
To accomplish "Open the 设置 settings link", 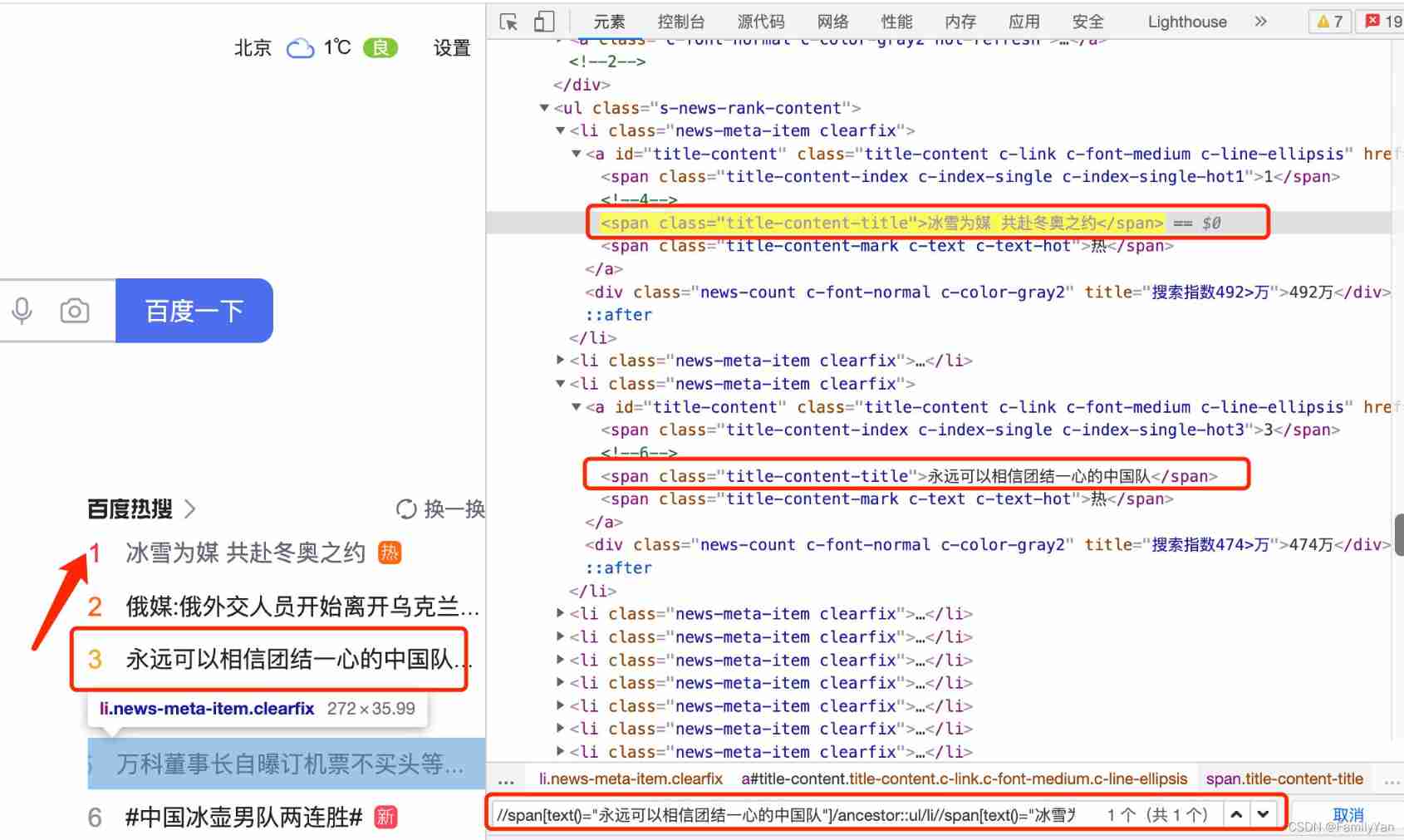I will (452, 48).
